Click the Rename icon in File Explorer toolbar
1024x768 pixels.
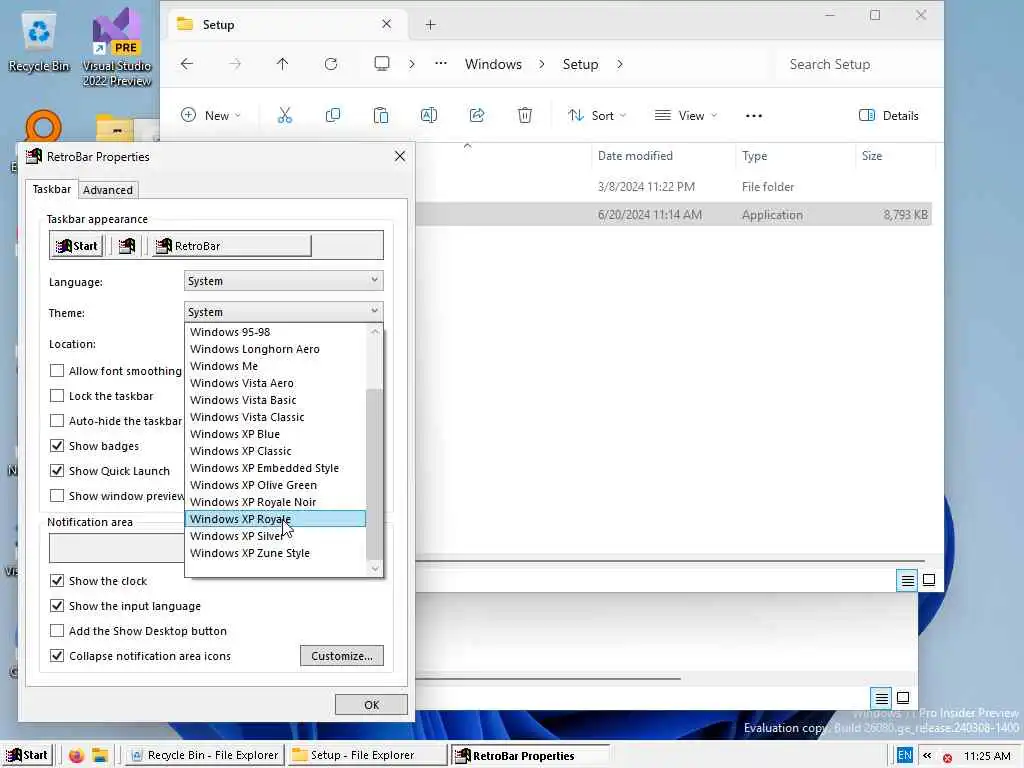(x=429, y=116)
